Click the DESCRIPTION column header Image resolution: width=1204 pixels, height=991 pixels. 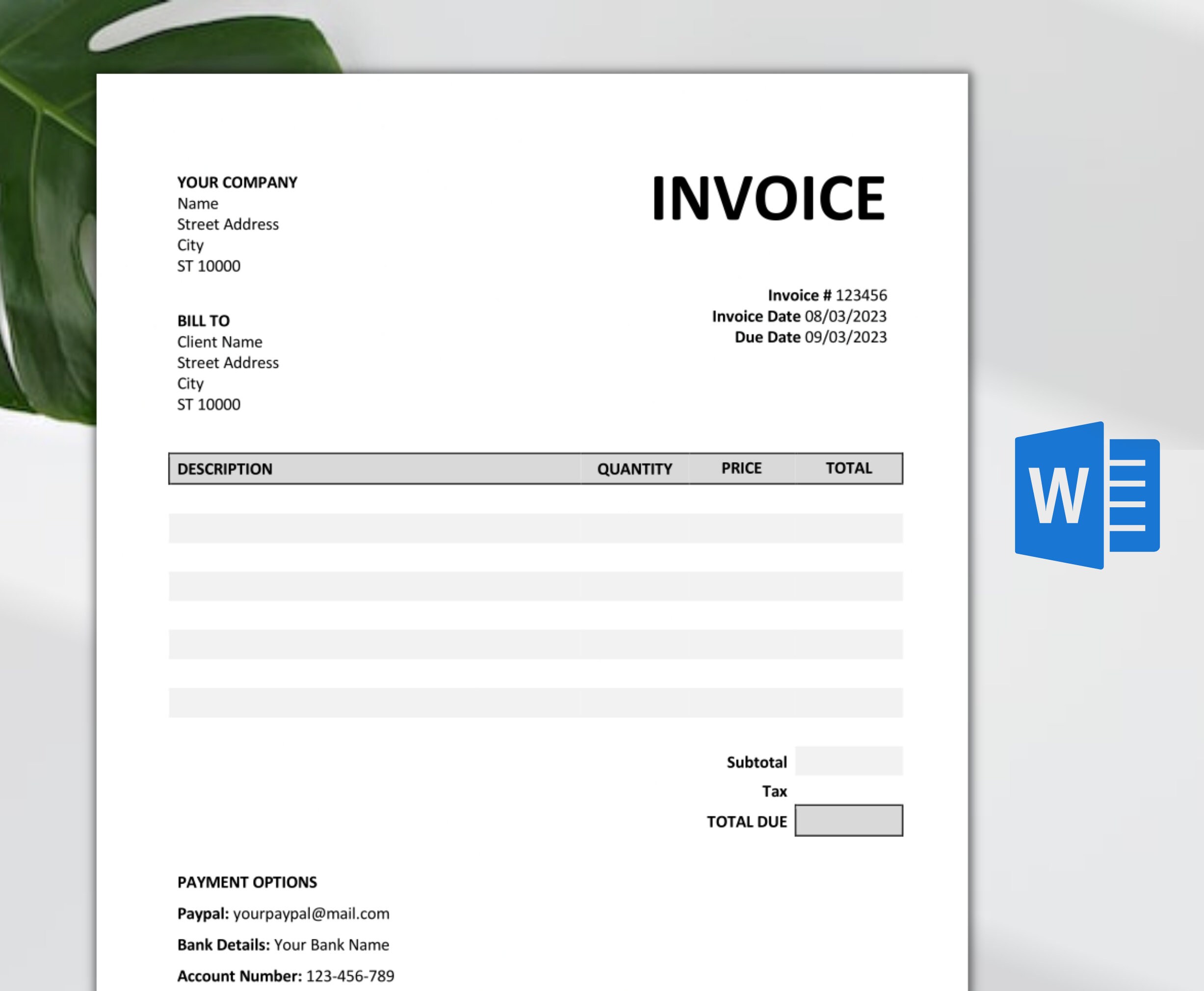point(225,469)
